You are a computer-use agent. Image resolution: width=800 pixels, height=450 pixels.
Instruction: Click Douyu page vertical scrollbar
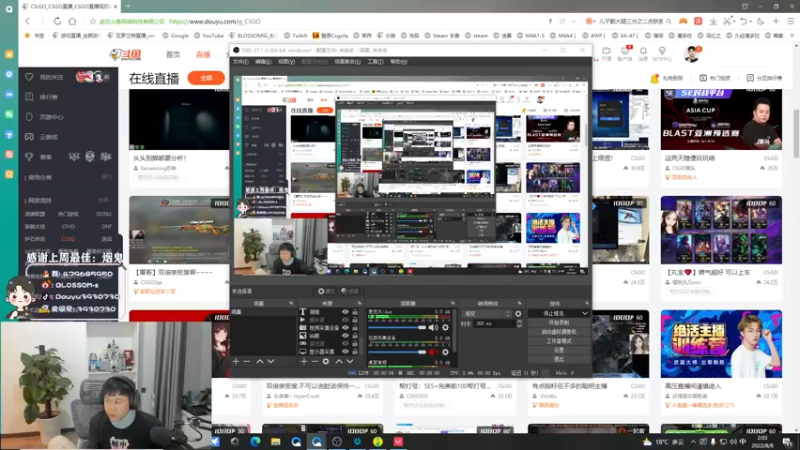(796, 134)
